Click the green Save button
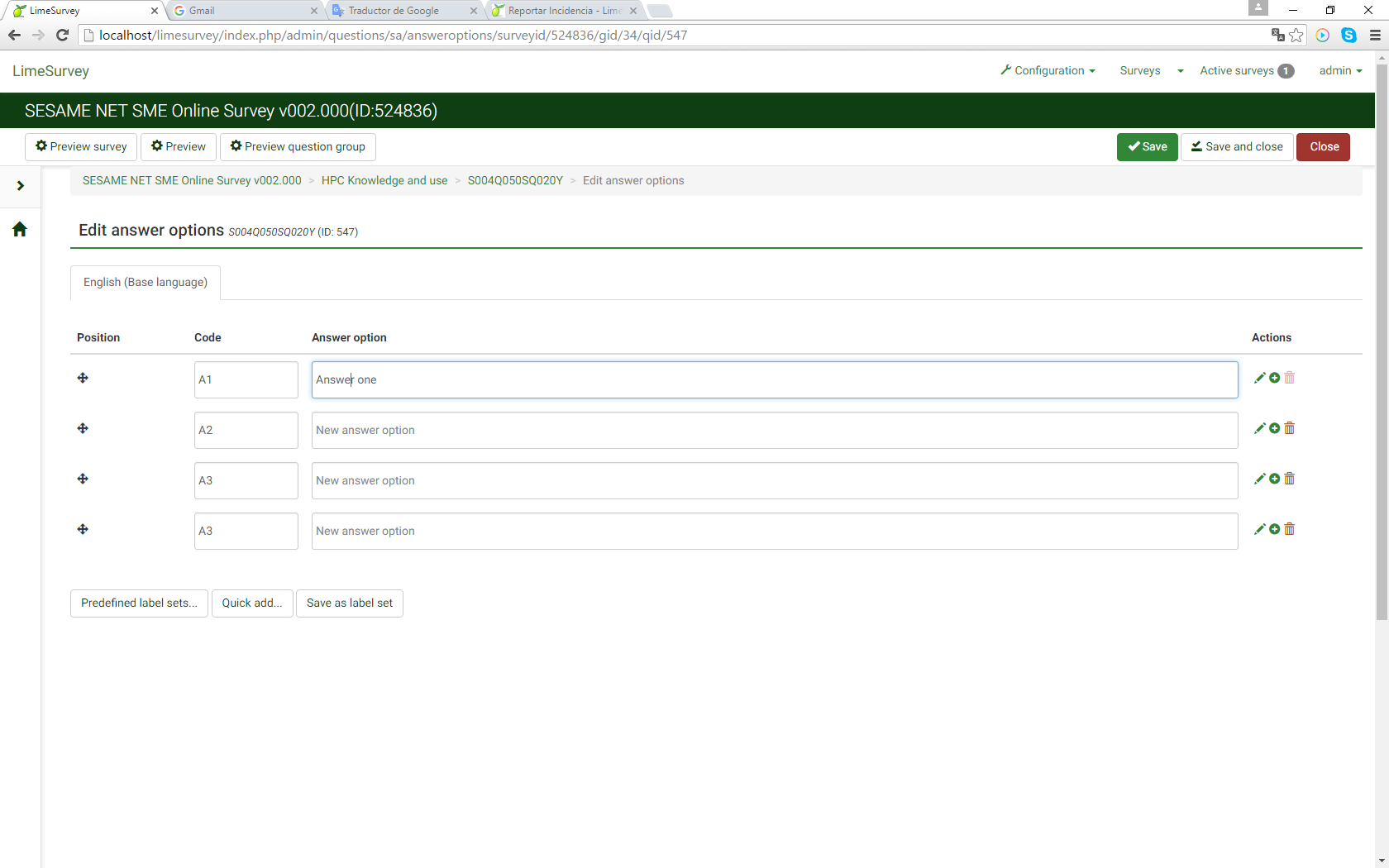The image size is (1389, 868). coord(1147,147)
